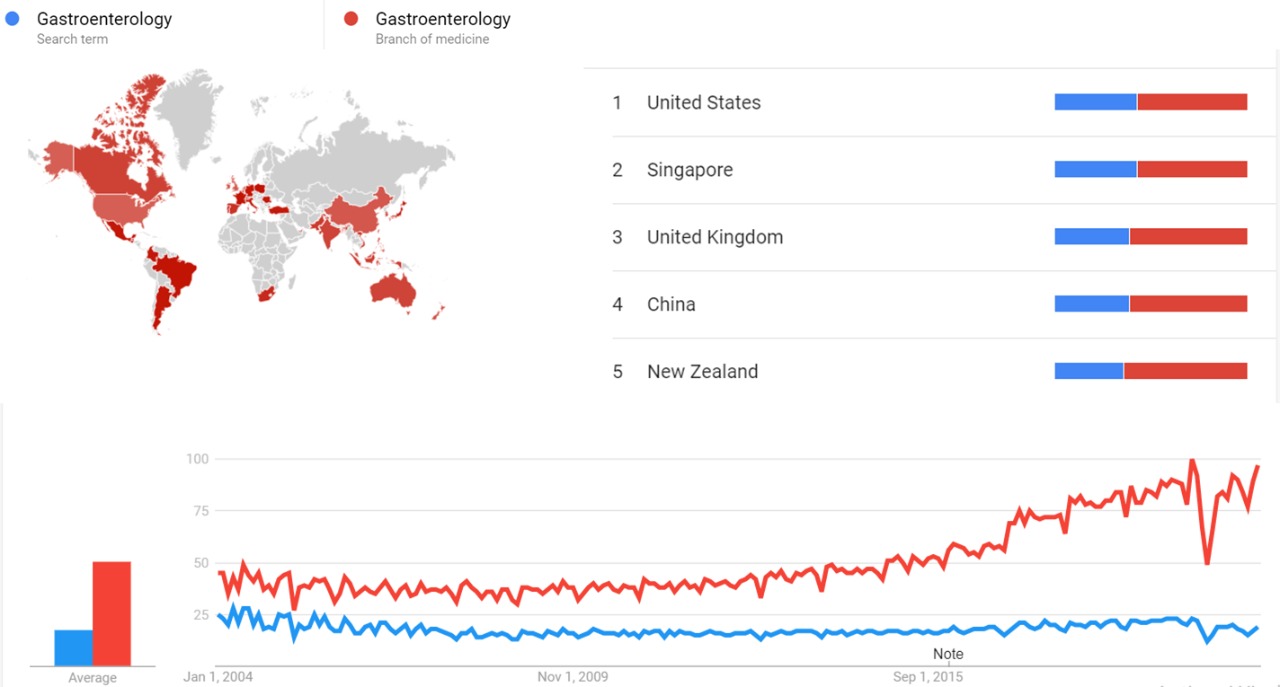Open United States in the region ranking
The image size is (1280, 687).
click(703, 102)
